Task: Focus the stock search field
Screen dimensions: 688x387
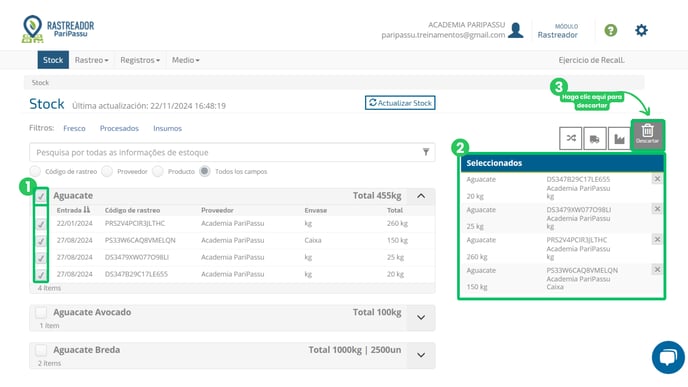Action: coord(232,152)
